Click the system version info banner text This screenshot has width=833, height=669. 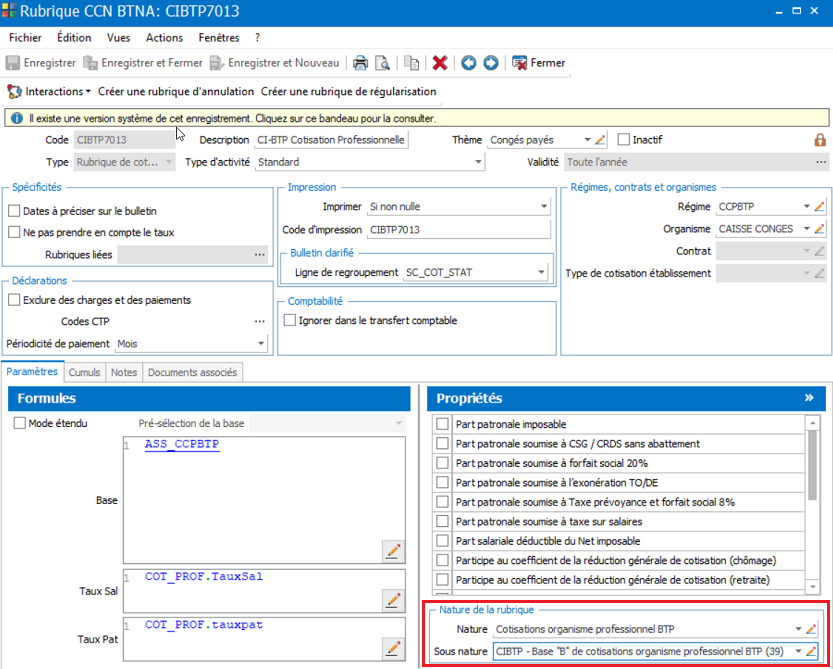click(x=233, y=118)
